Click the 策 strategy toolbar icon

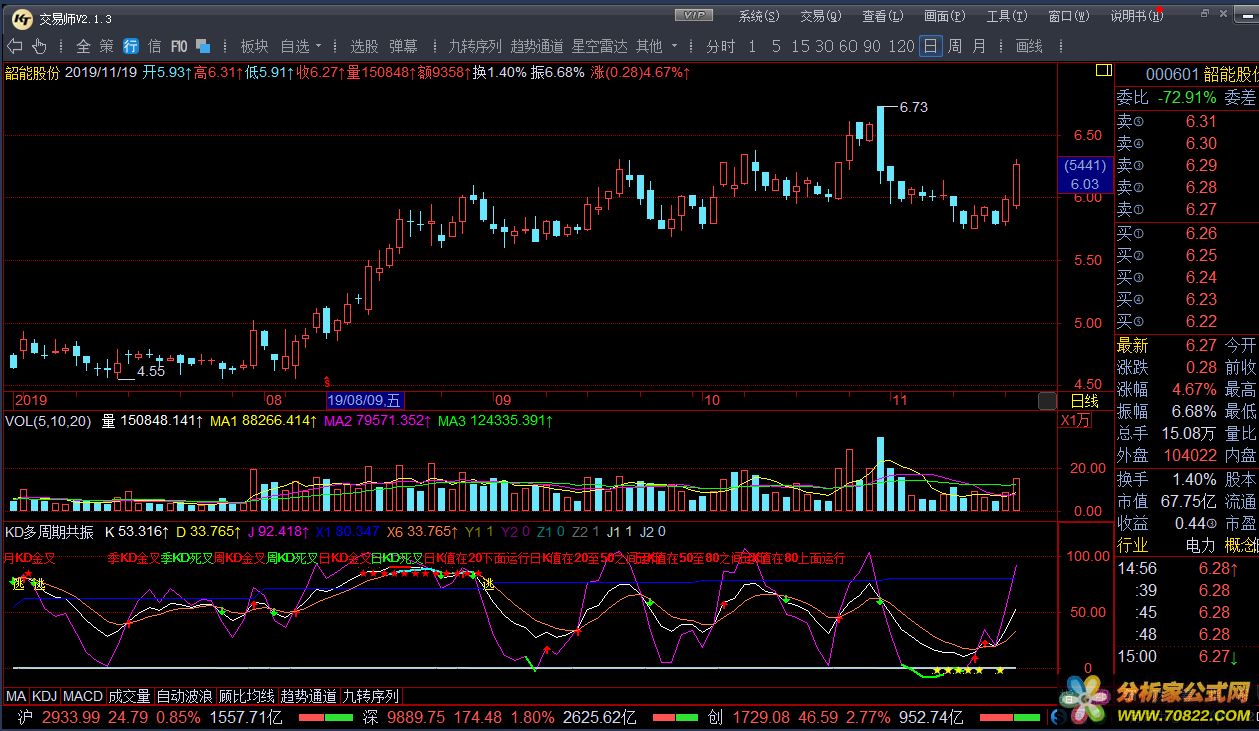tap(107, 46)
